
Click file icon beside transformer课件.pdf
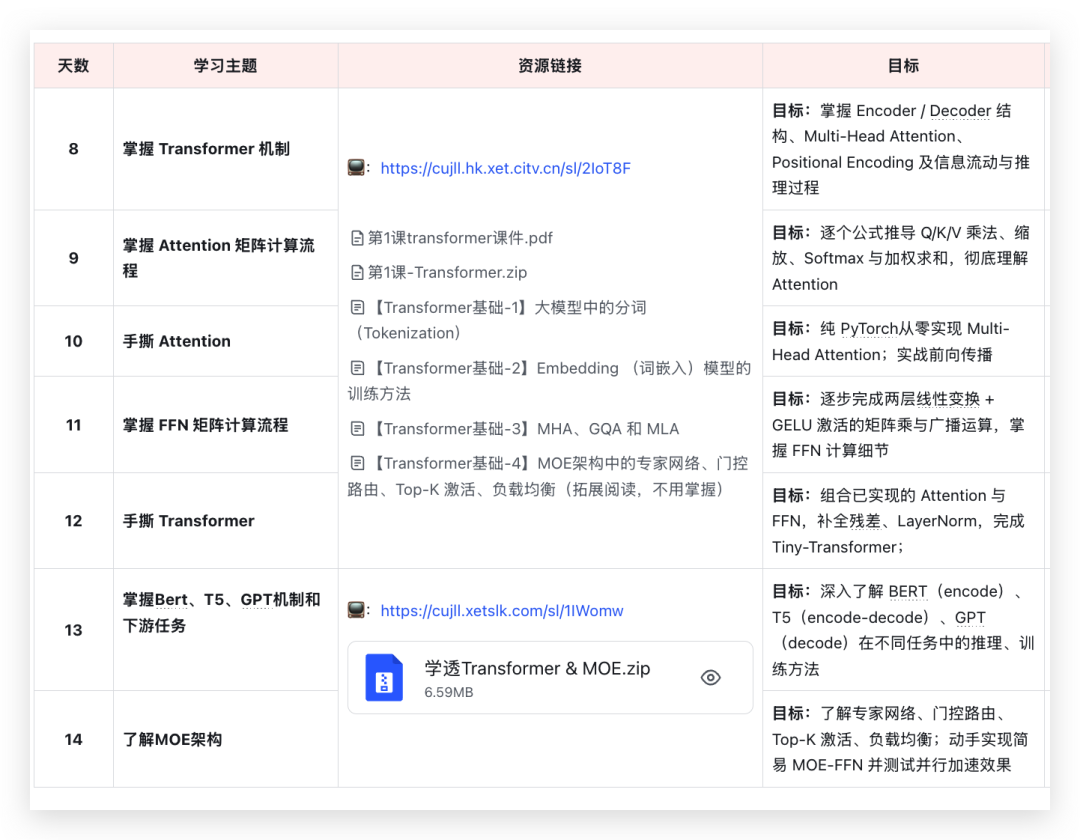pos(357,238)
